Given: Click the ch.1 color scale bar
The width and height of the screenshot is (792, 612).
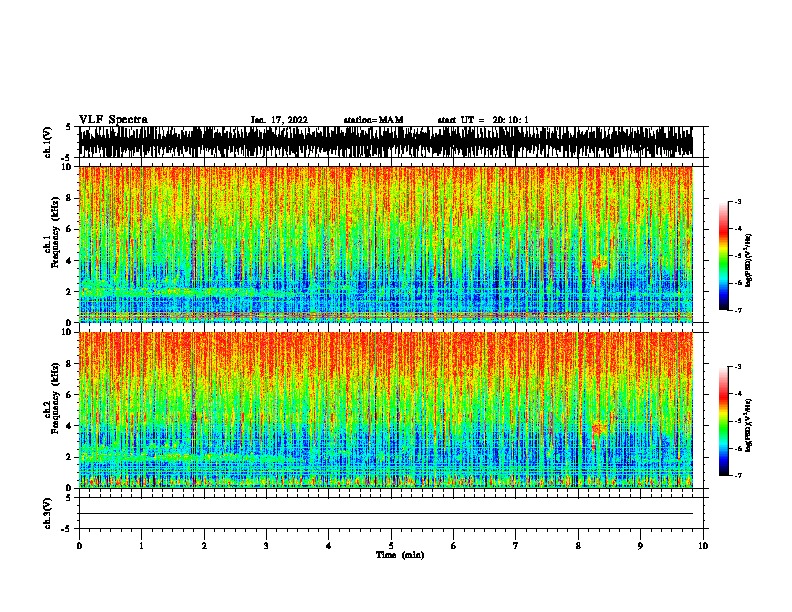Looking at the screenshot, I should tap(724, 256).
